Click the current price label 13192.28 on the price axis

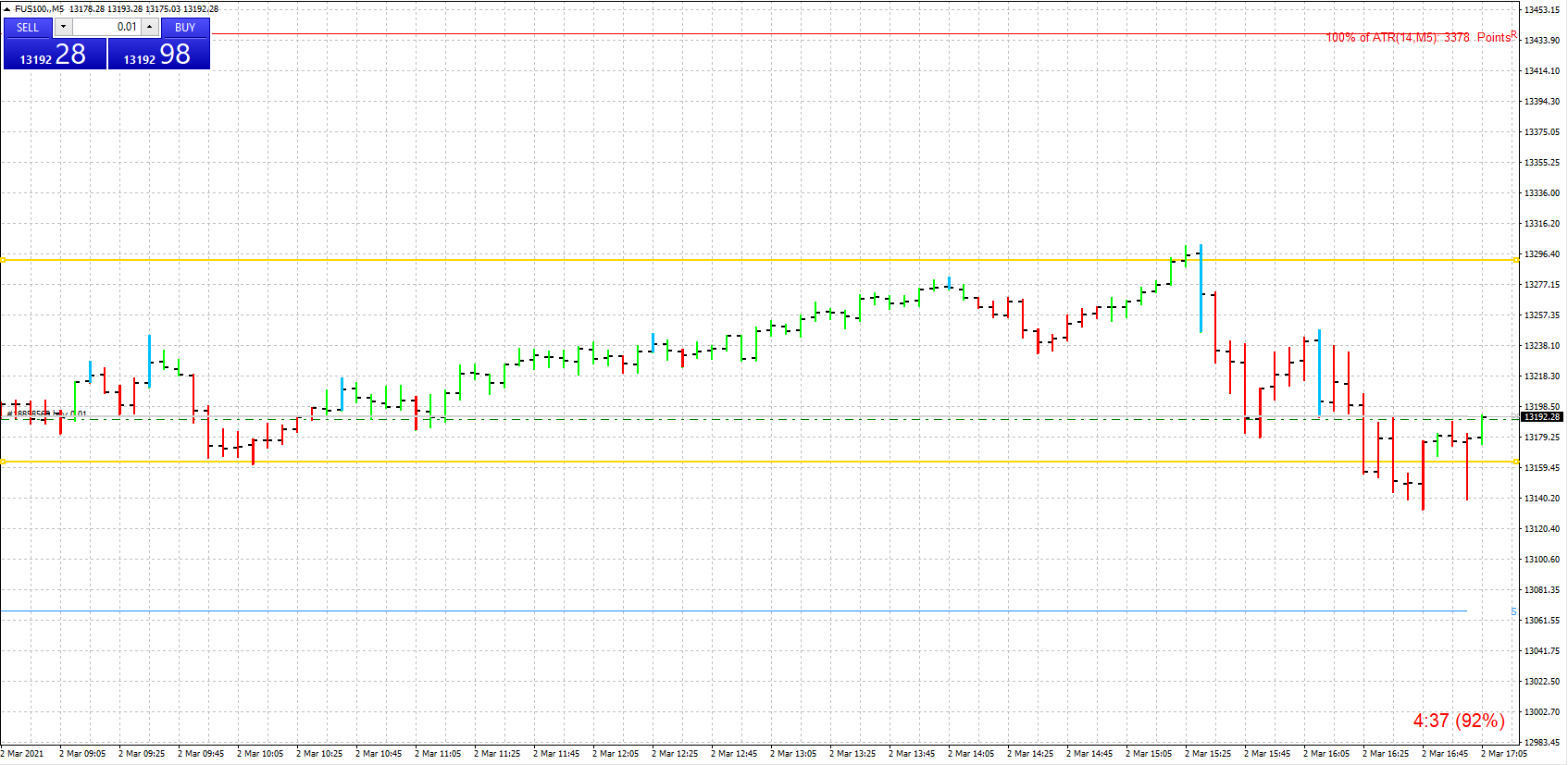1543,417
